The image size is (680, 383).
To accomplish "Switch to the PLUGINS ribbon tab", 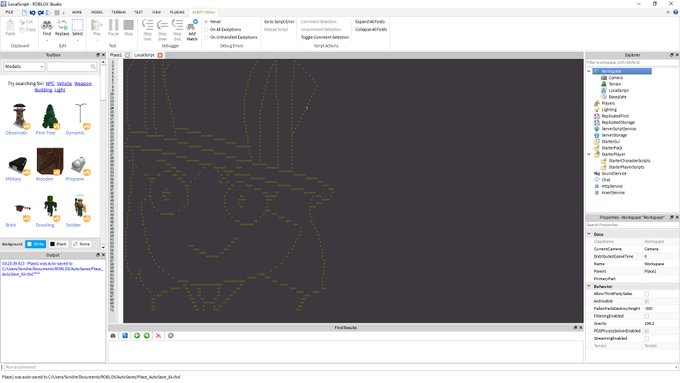I will 177,12.
